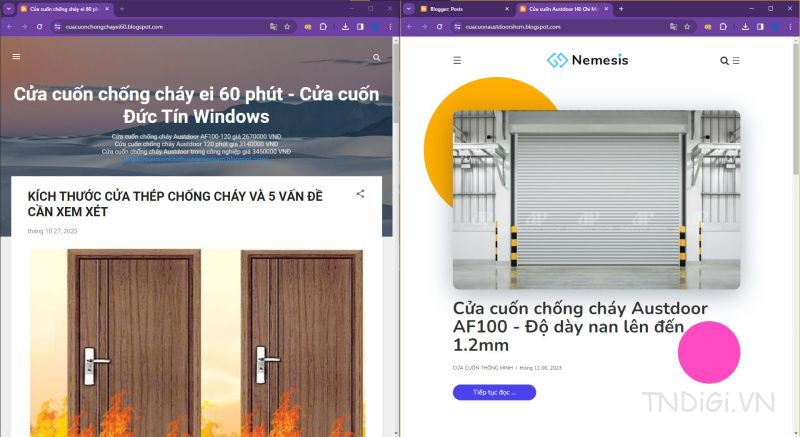Open the roller shutter door featured image
800x437 pixels.
(x=596, y=199)
